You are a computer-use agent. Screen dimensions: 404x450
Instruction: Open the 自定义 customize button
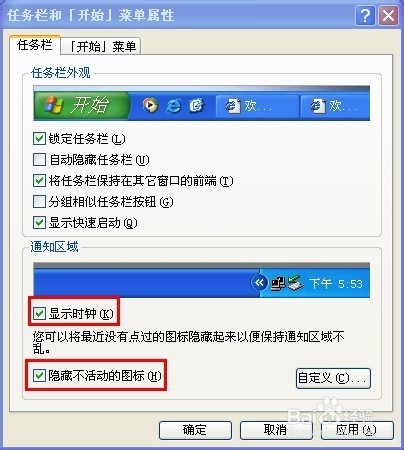click(x=333, y=378)
